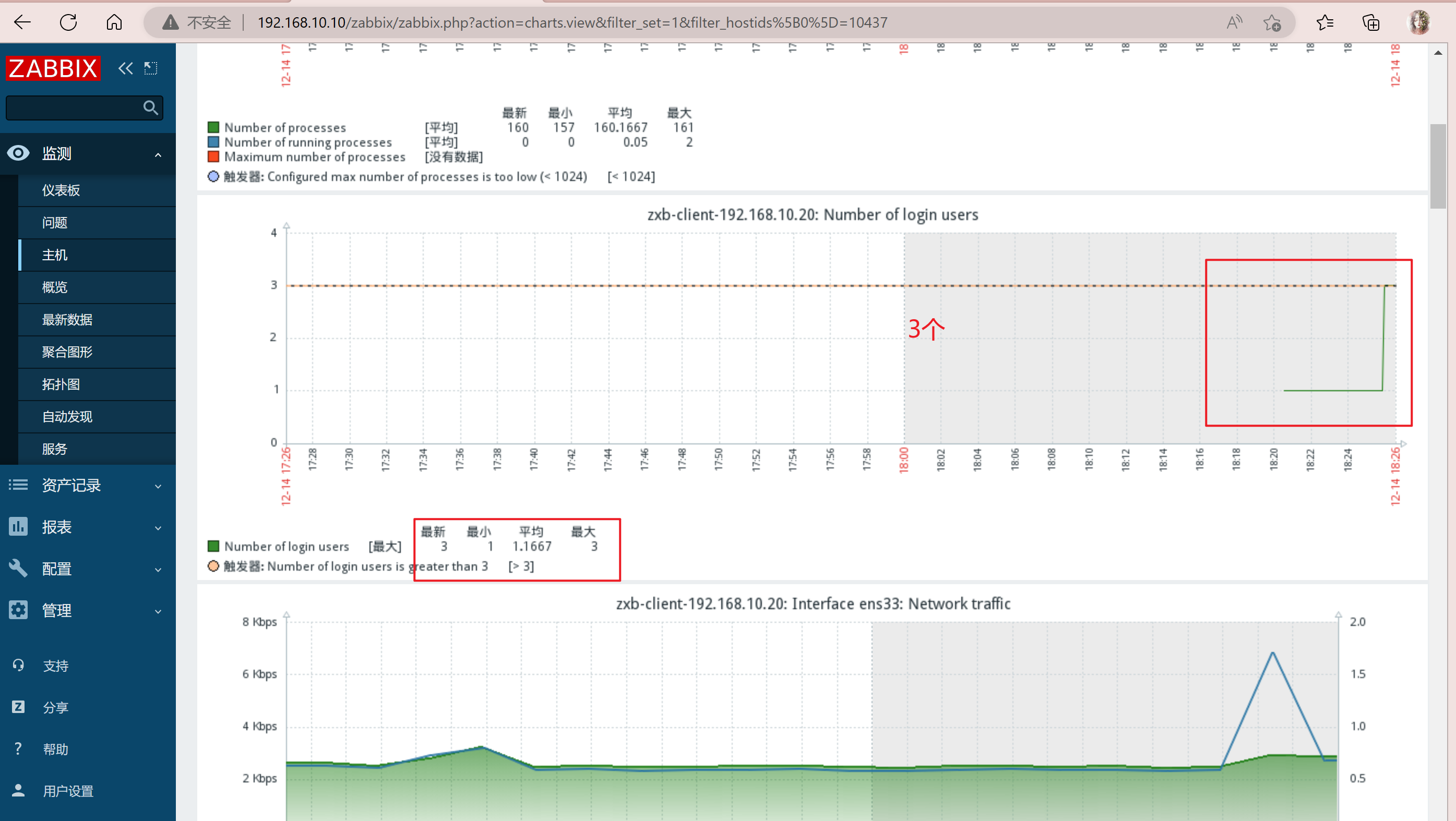Toggle kiosk mode sidebar icon

[151, 68]
